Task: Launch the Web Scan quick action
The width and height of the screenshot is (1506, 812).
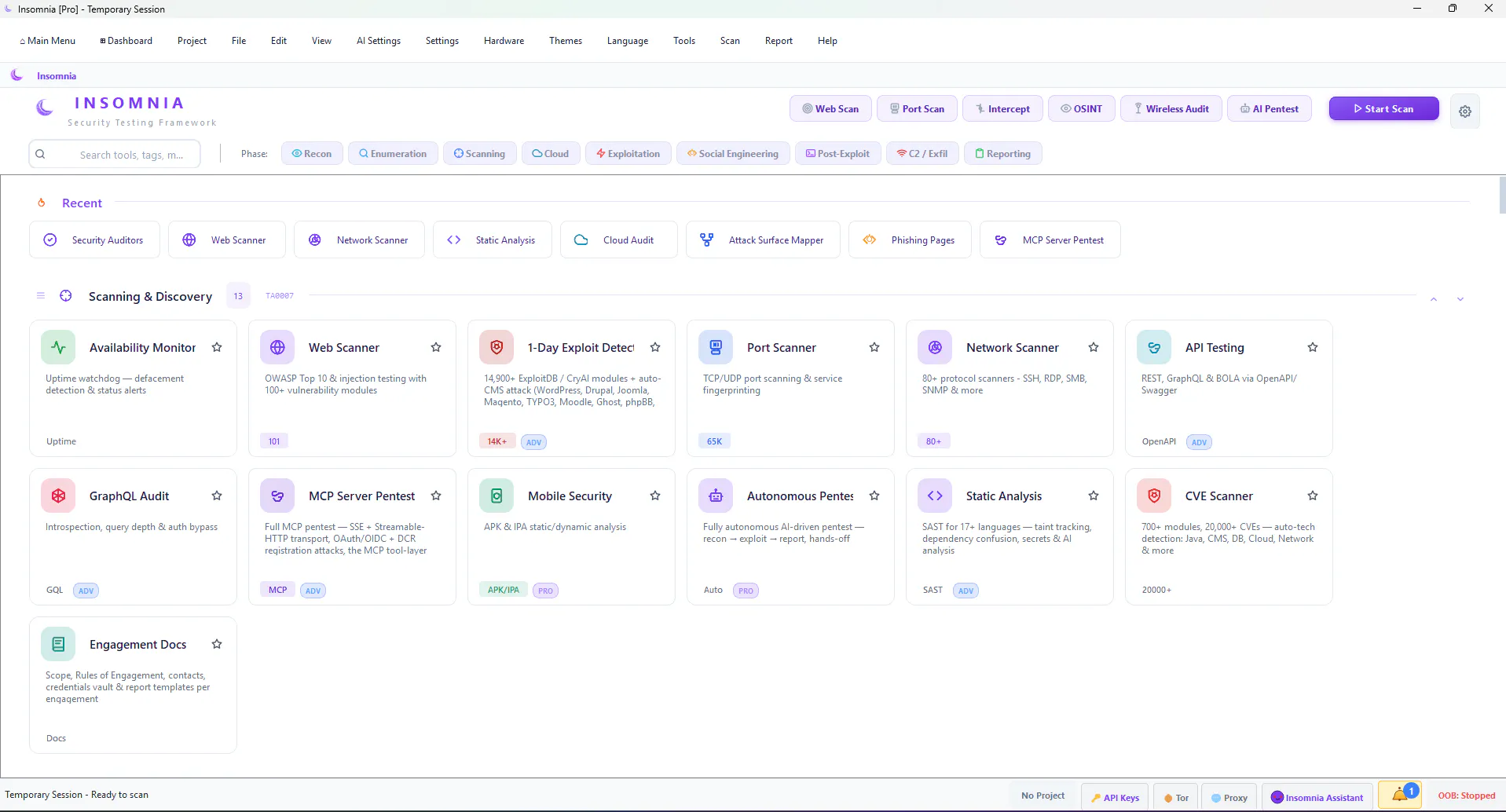Action: click(x=830, y=109)
